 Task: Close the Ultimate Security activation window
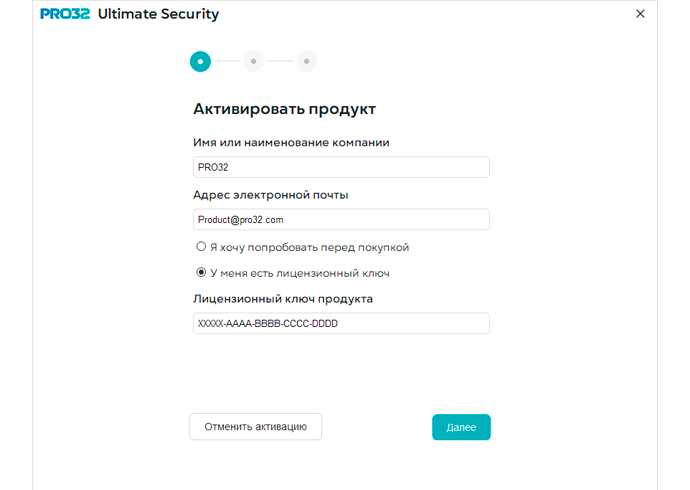[640, 14]
